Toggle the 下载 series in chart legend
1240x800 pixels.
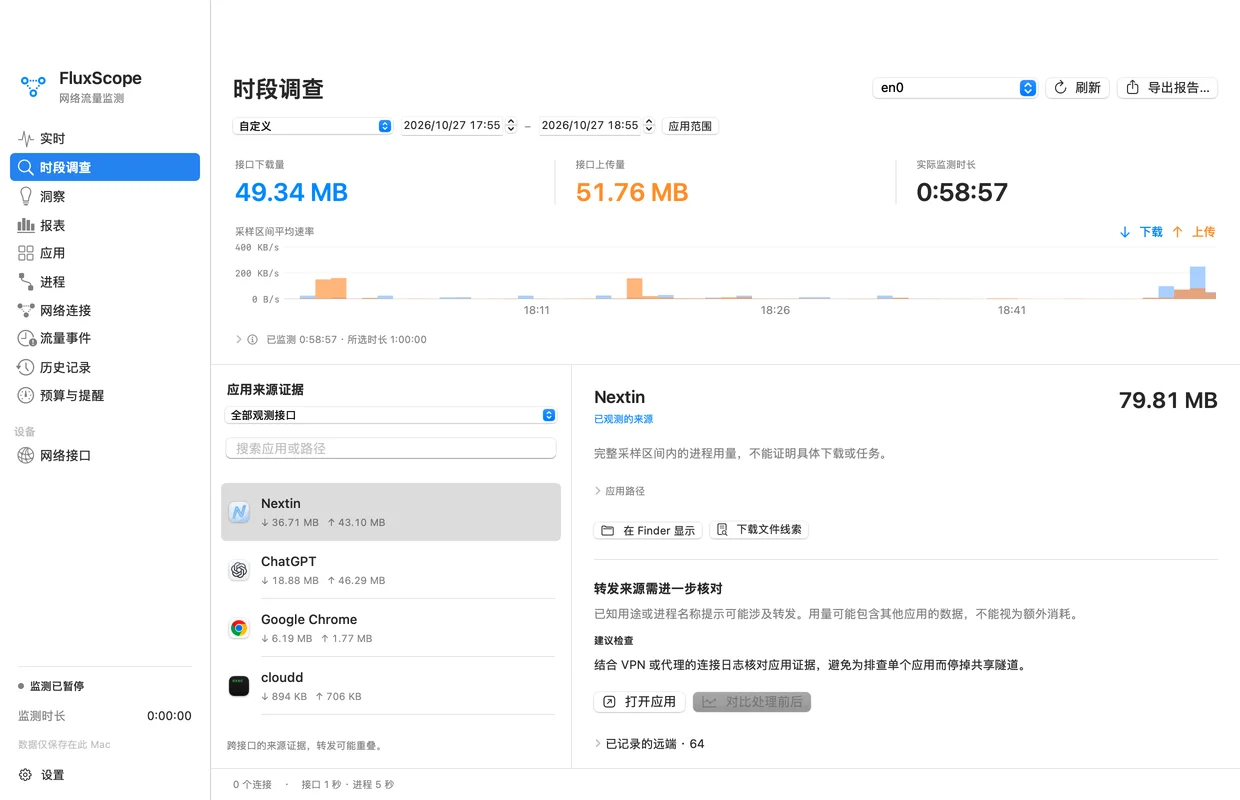[x=1141, y=232]
